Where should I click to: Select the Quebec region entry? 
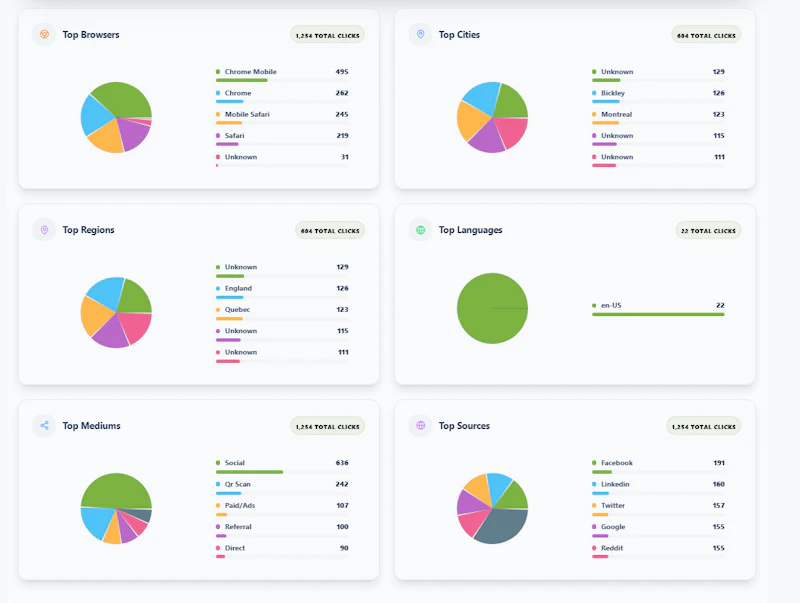click(x=282, y=313)
